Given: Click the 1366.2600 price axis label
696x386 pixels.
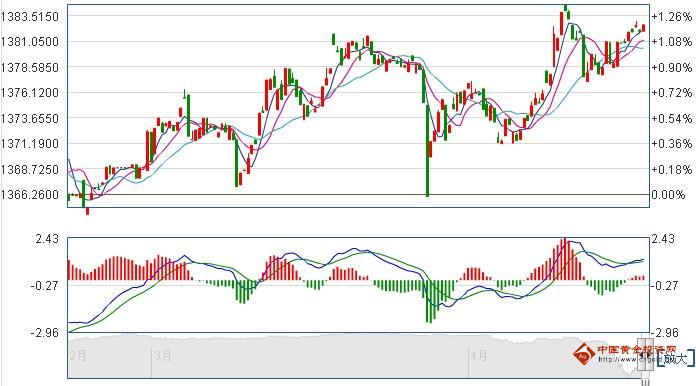Looking at the screenshot, I should click(x=30, y=194).
